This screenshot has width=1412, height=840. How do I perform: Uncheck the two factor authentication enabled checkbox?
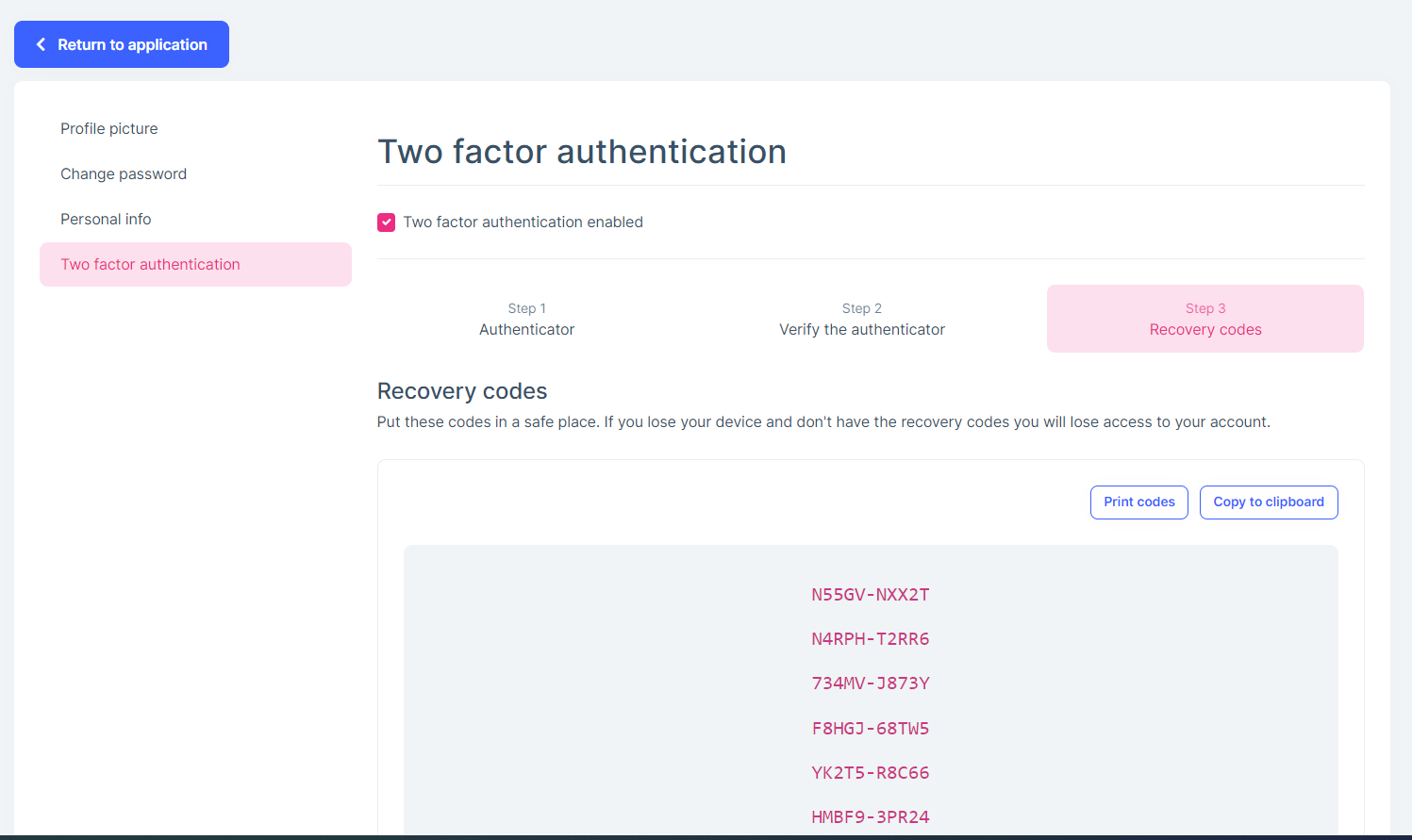(387, 222)
